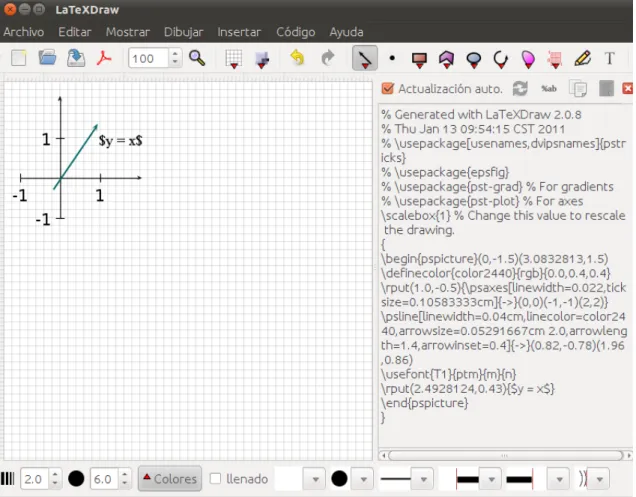
Task: Create a new drawing with the blank page icon
Action: (x=19, y=58)
